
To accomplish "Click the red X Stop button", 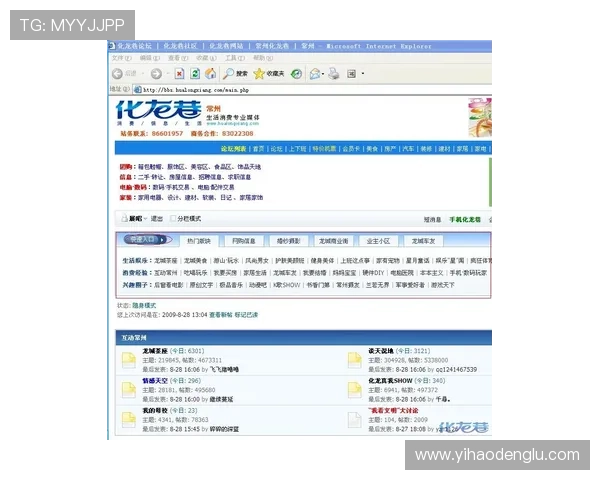I will coord(179,73).
